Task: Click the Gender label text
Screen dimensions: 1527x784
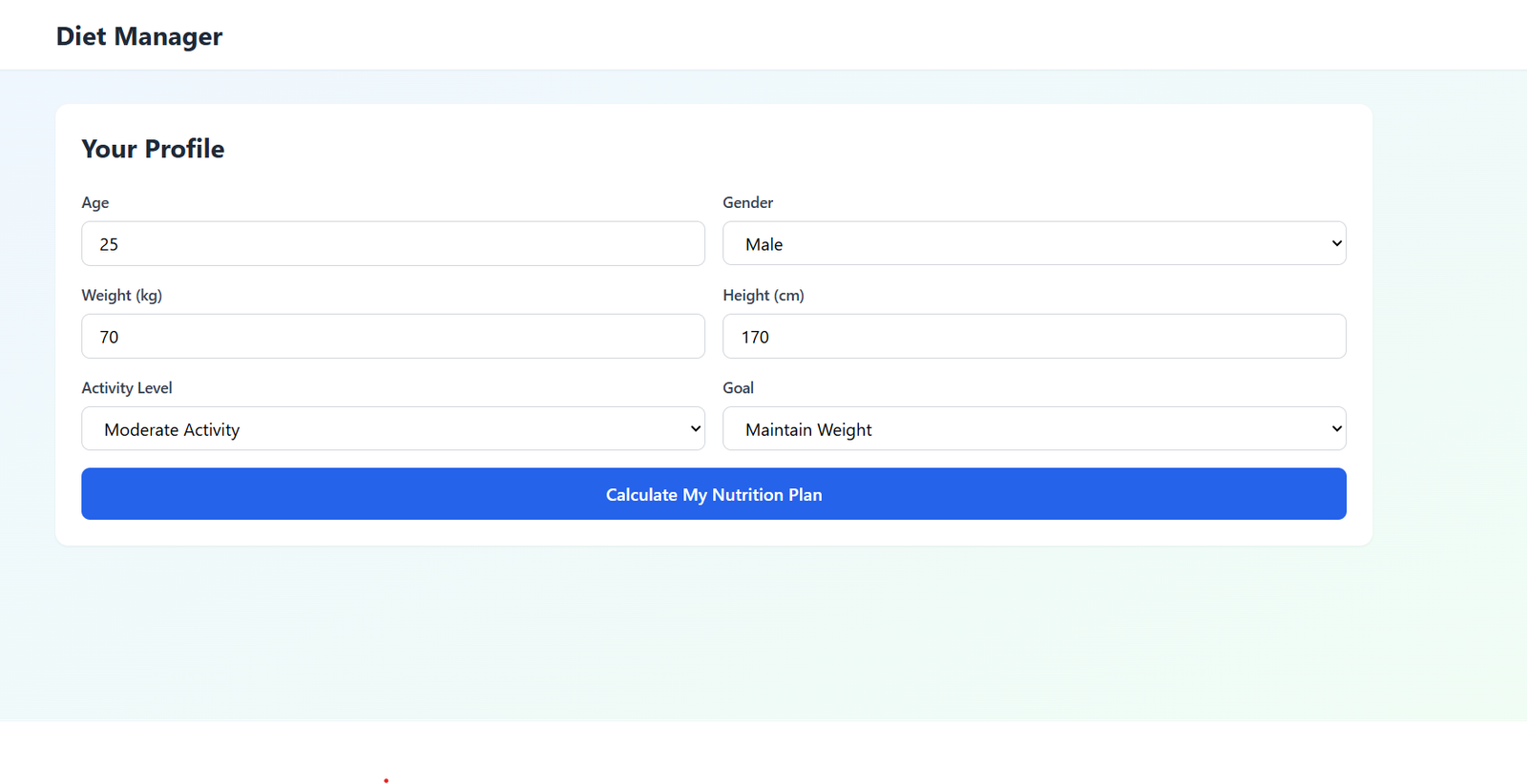Action: pos(747,203)
